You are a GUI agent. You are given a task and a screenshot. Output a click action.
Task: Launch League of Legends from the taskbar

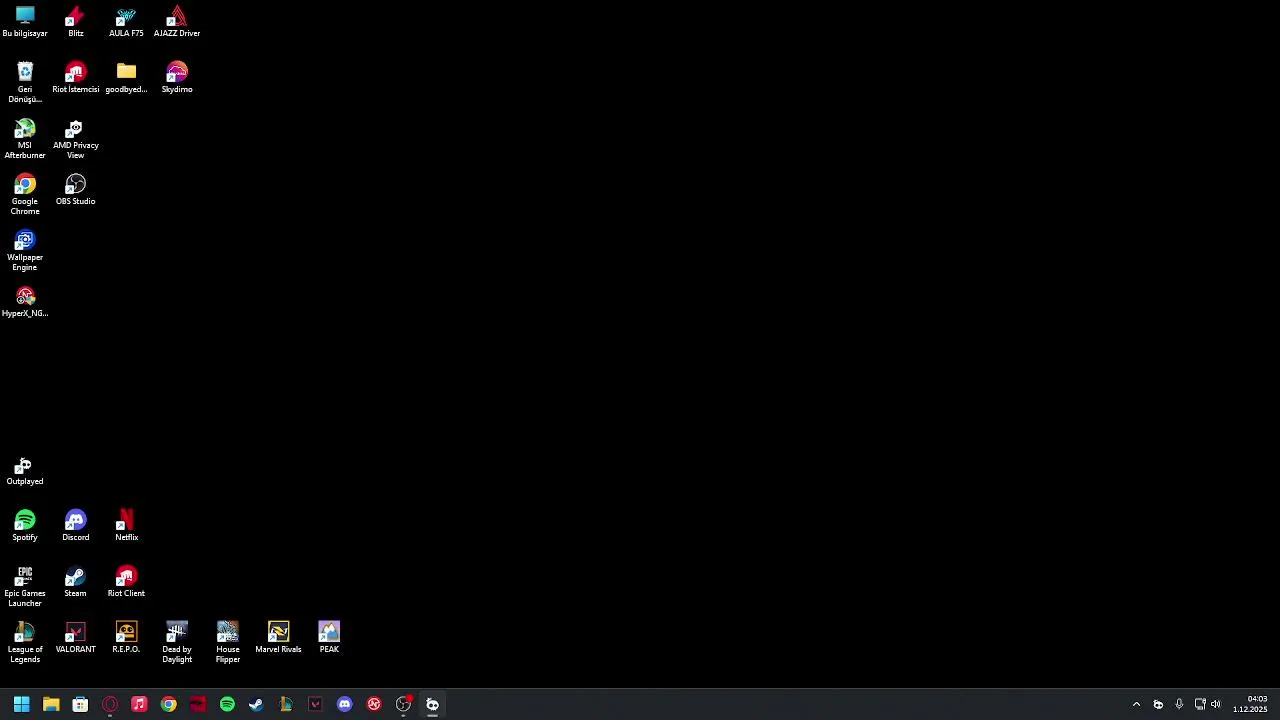[x=286, y=704]
